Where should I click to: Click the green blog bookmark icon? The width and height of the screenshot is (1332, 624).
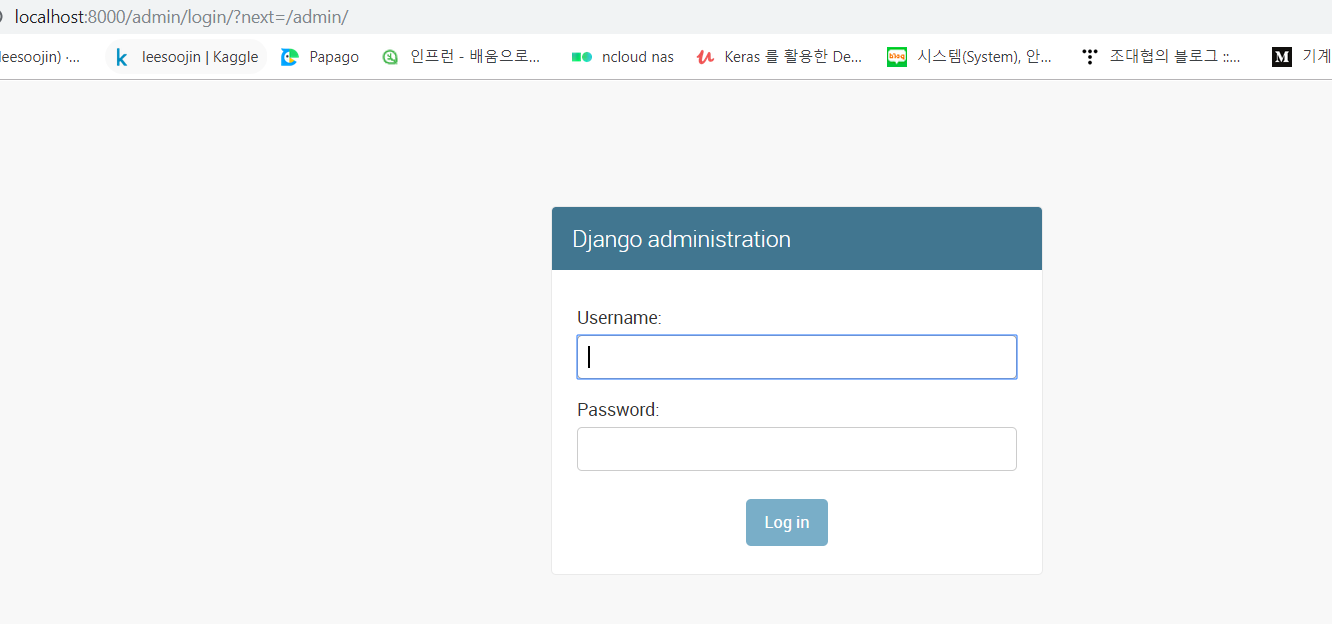tap(896, 57)
